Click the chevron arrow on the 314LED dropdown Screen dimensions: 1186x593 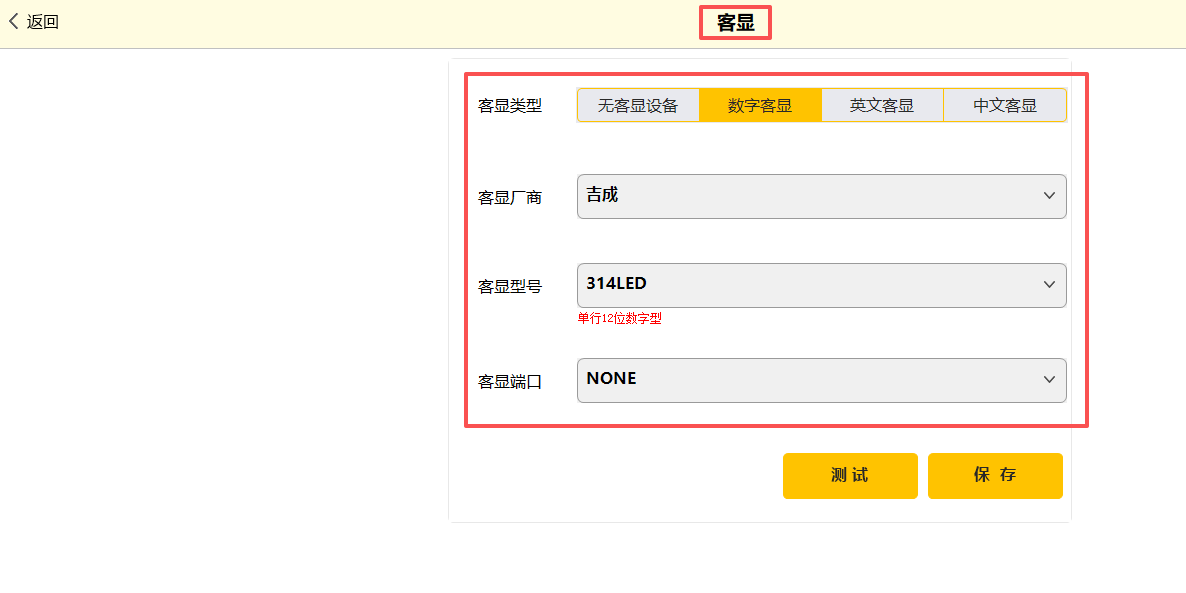pos(1049,285)
